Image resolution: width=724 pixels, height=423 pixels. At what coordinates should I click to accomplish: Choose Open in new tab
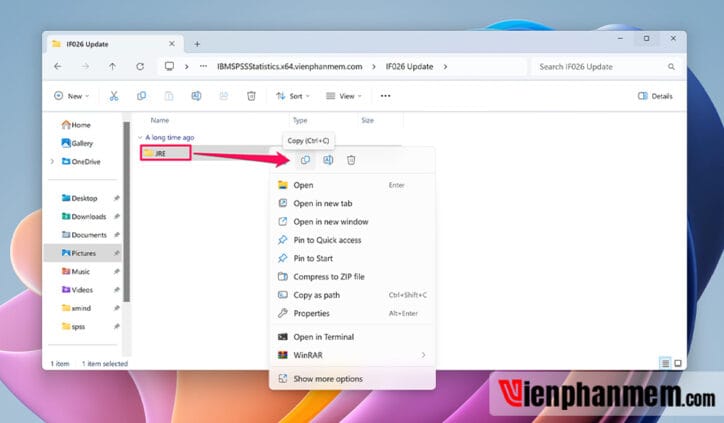(352, 204)
